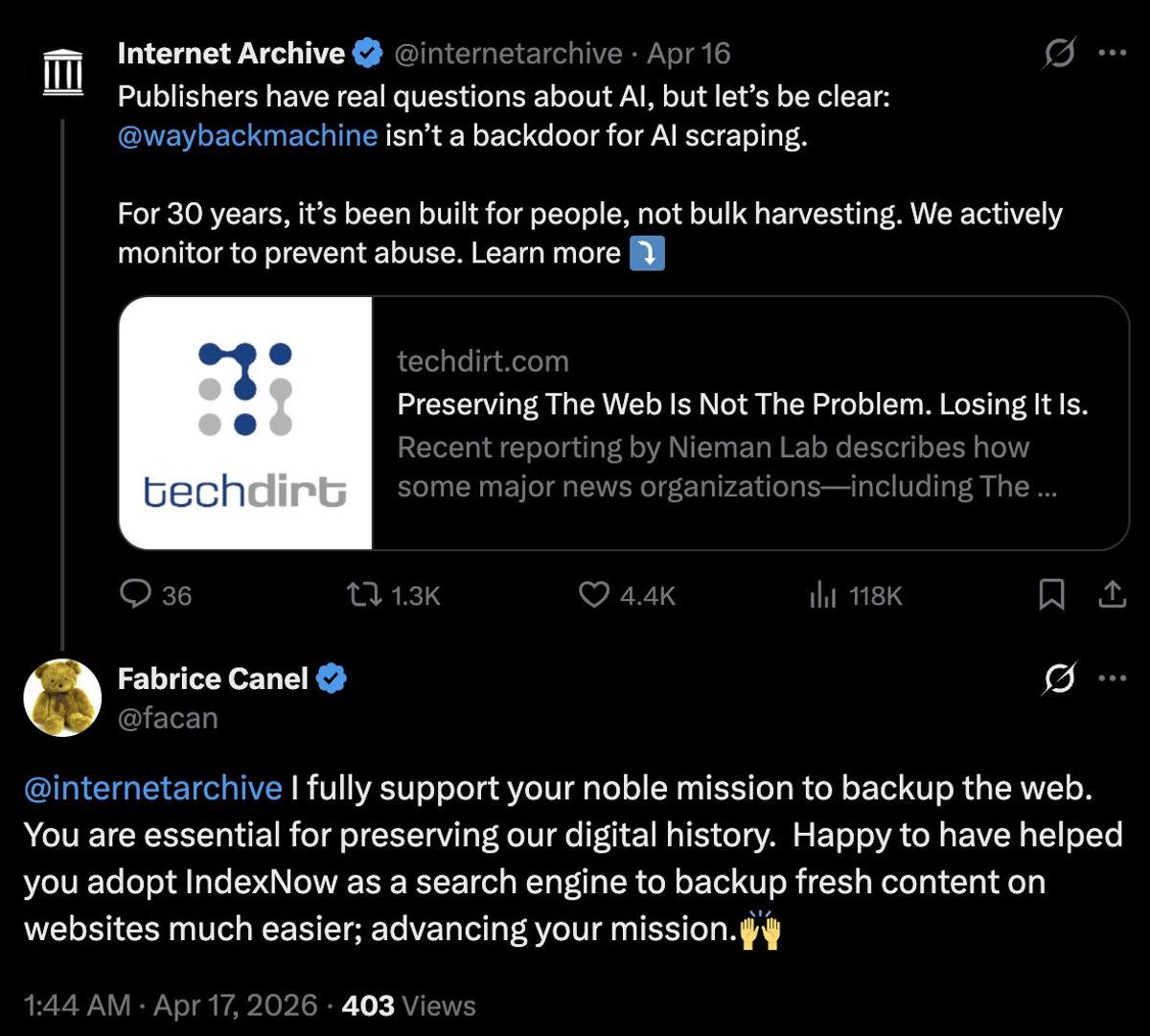Viewport: 1150px width, 1036px height.
Task: Bookmark the Internet Archive tweet
Action: coord(1051,594)
